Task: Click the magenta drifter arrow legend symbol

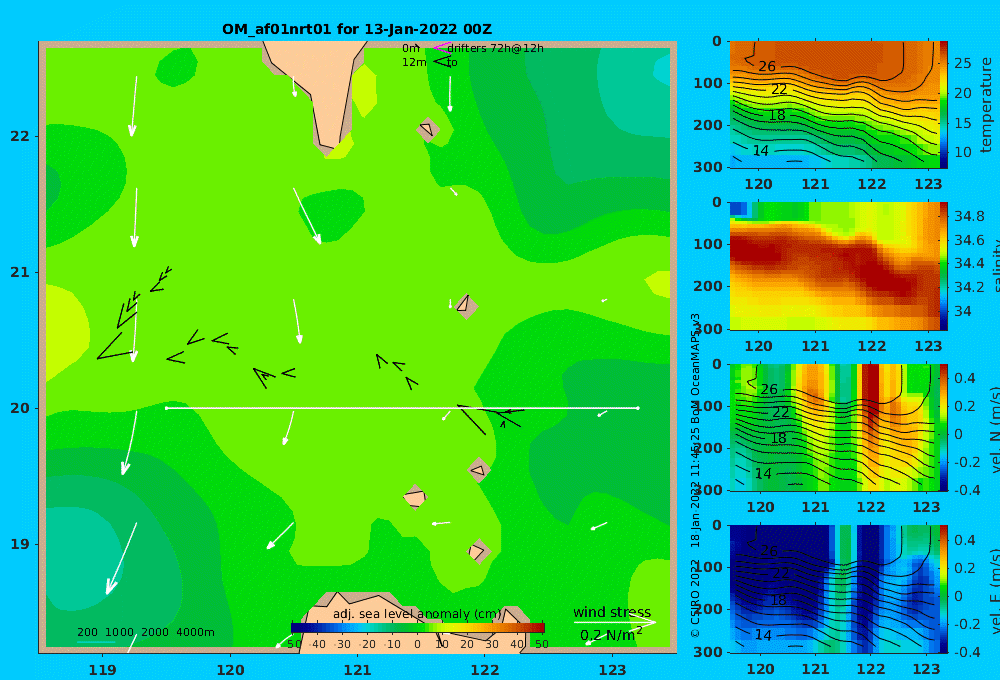Action: [441, 47]
